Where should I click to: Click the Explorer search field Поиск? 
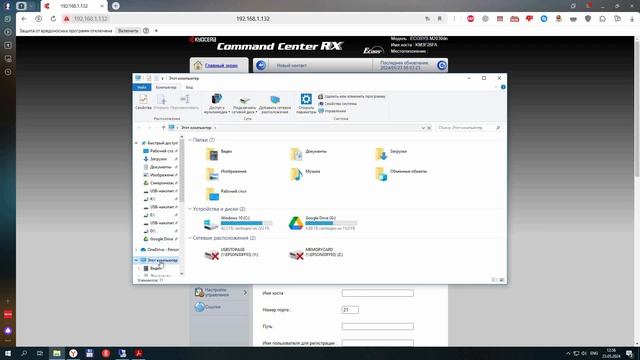468,128
